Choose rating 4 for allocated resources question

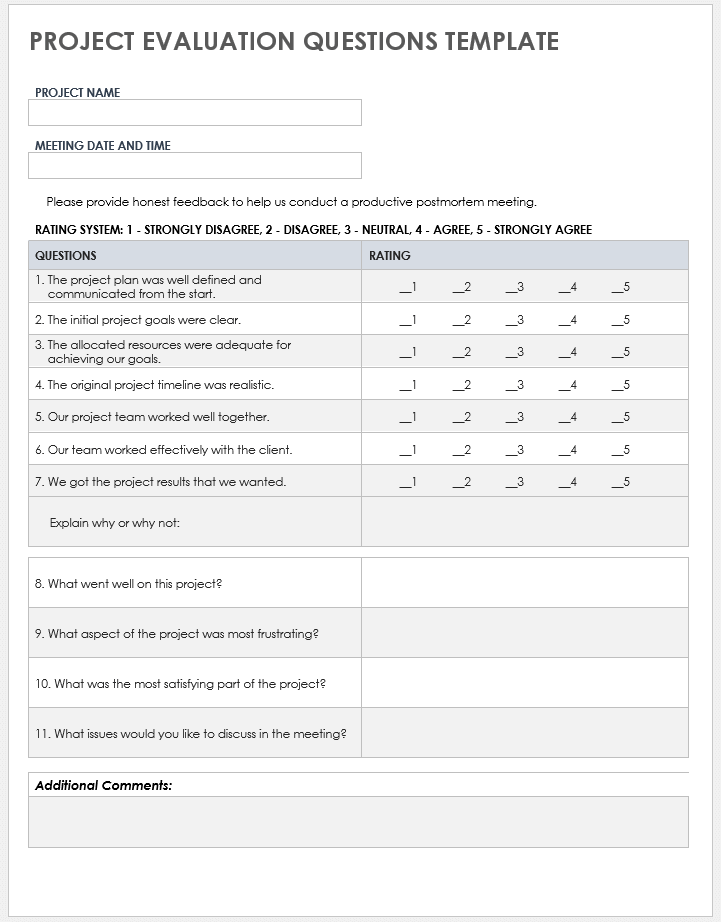pos(567,352)
